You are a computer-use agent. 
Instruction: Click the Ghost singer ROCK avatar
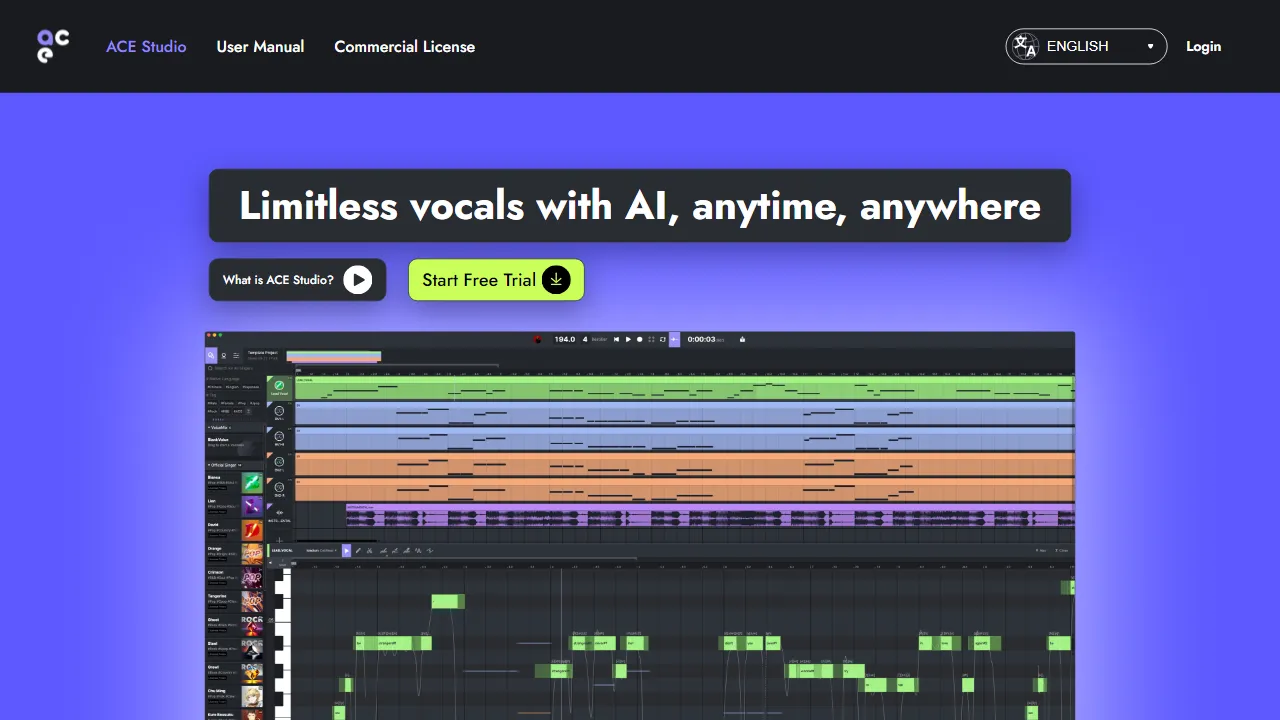pos(252,625)
